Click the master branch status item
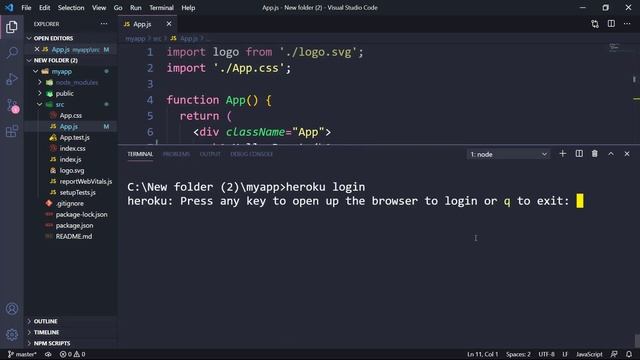 (x=22, y=354)
